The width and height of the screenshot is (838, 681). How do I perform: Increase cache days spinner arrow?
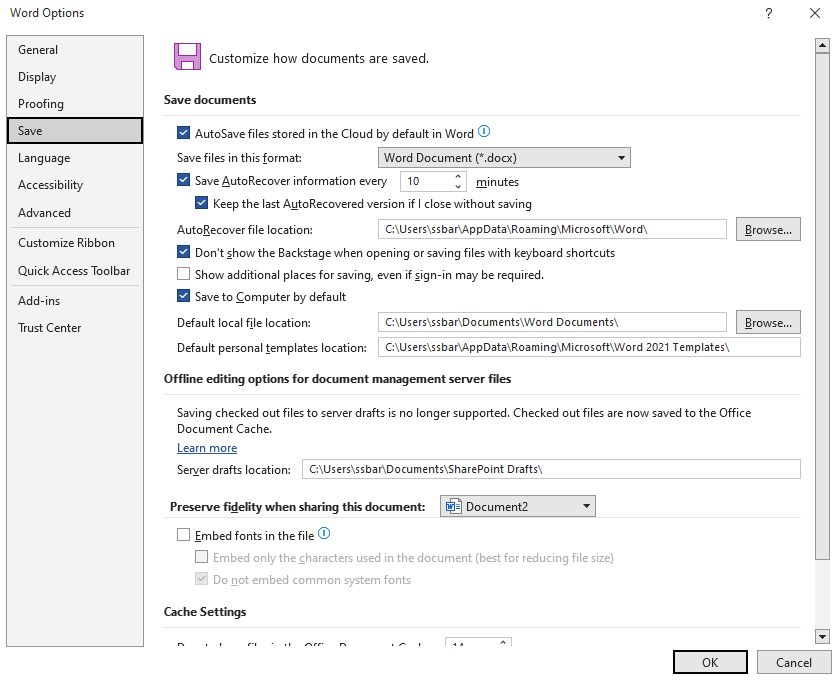[x=503, y=642]
